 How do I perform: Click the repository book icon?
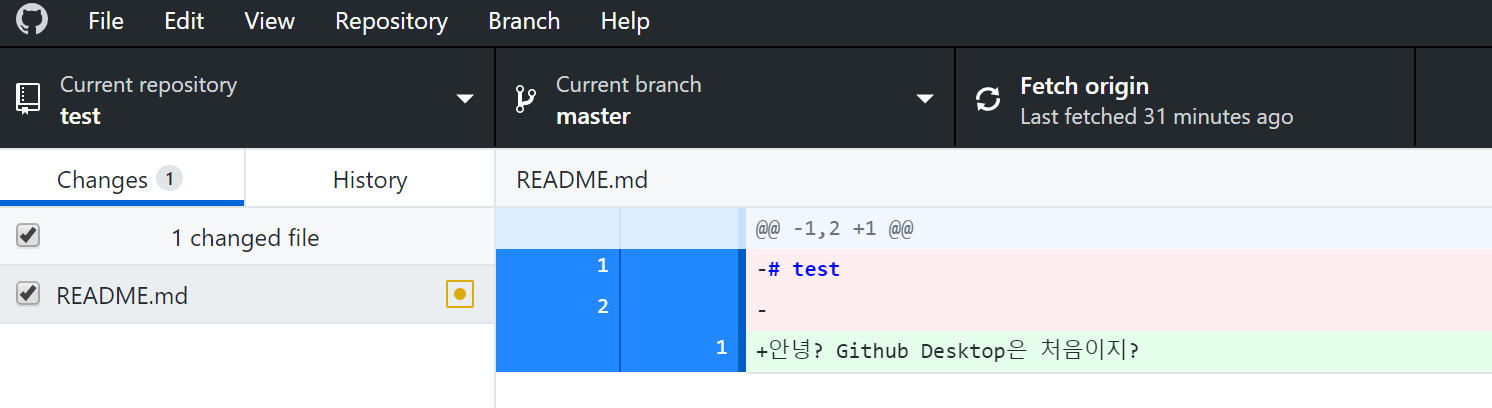(28, 98)
